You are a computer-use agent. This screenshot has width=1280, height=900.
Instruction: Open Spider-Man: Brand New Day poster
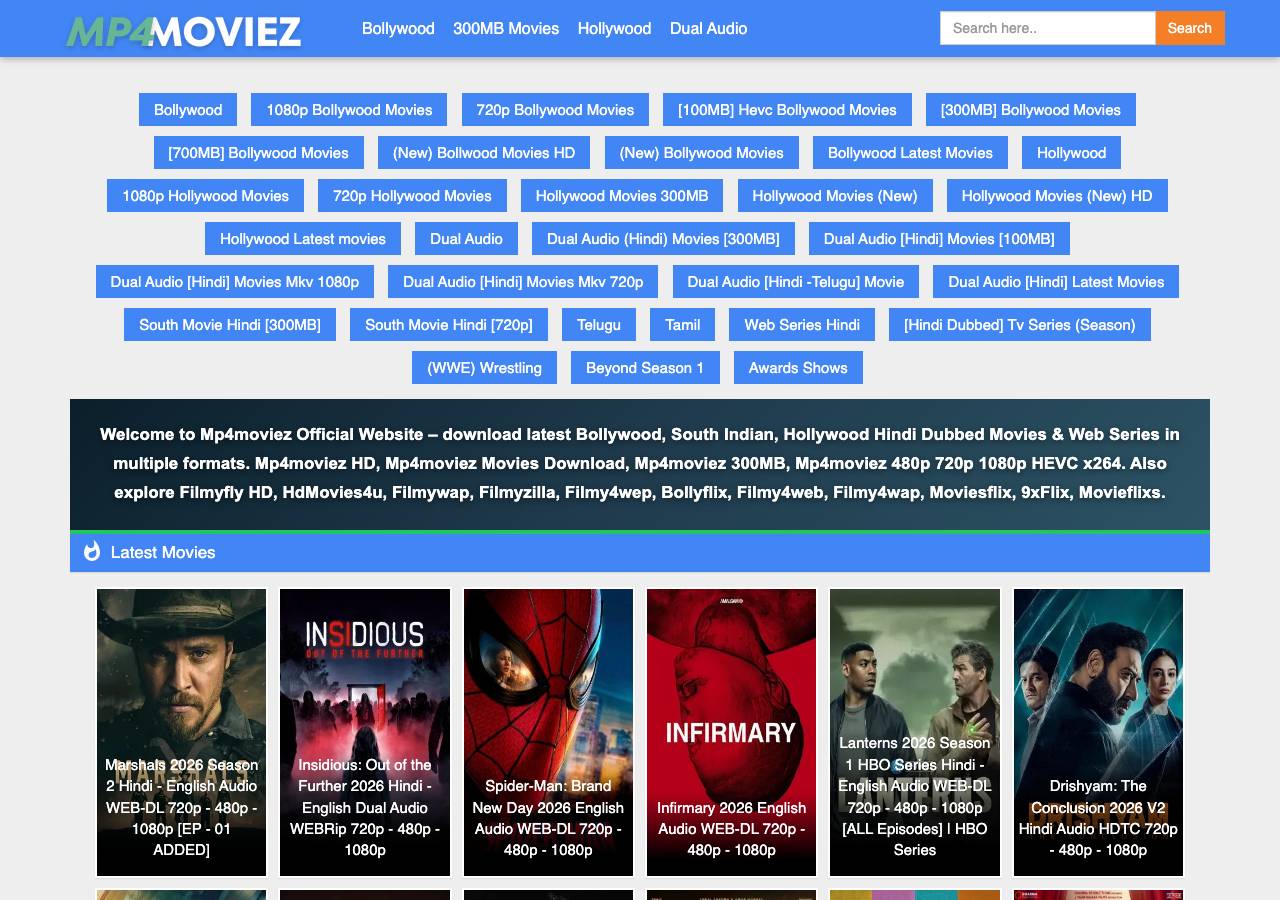[548, 732]
